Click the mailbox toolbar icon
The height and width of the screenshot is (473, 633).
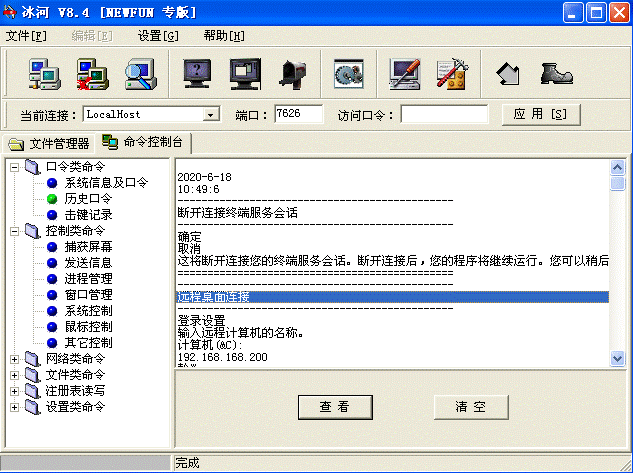tap(293, 74)
